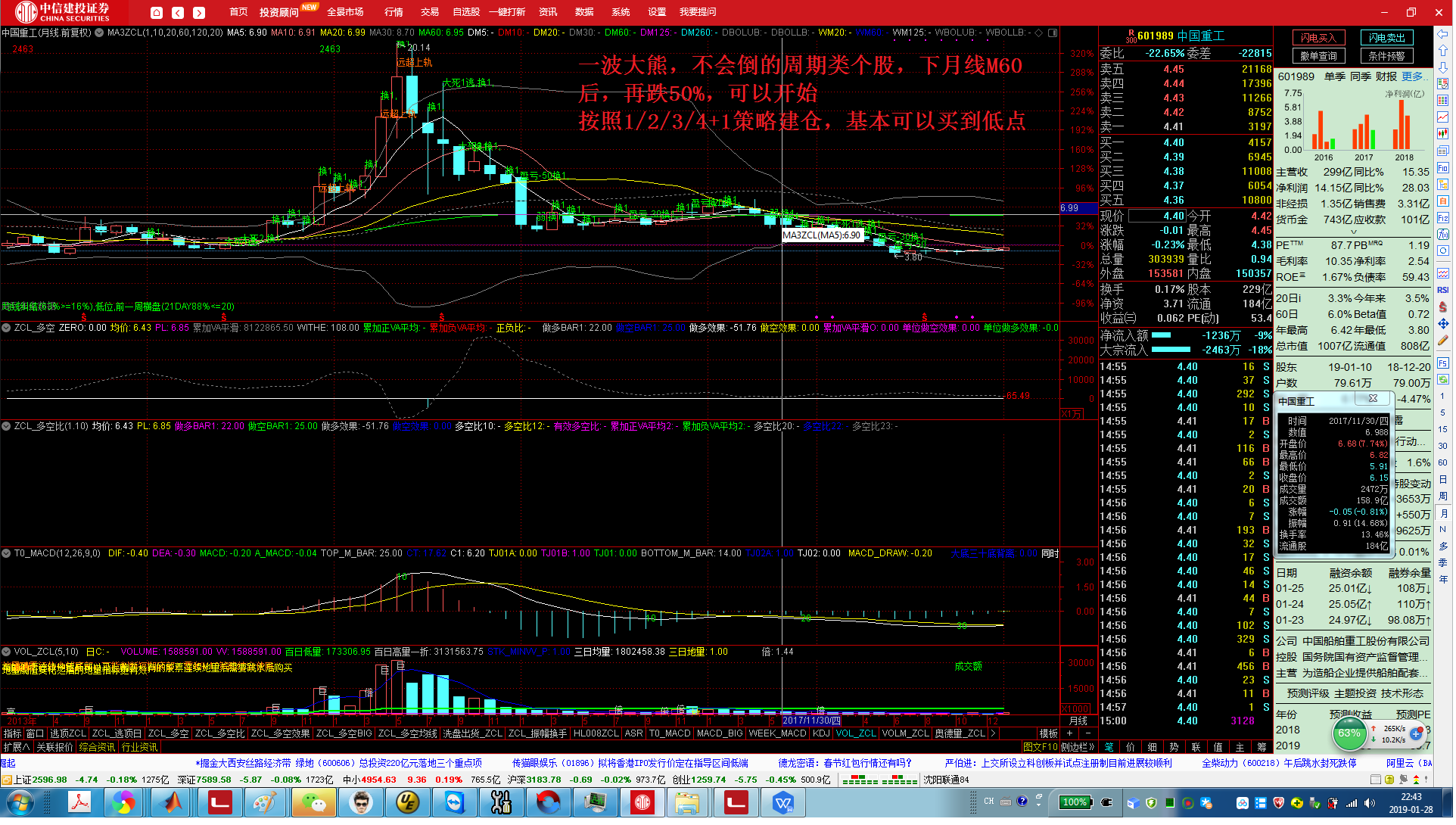1456x825 pixels.
Task: Click the 闪电买入 button
Action: [x=1318, y=38]
